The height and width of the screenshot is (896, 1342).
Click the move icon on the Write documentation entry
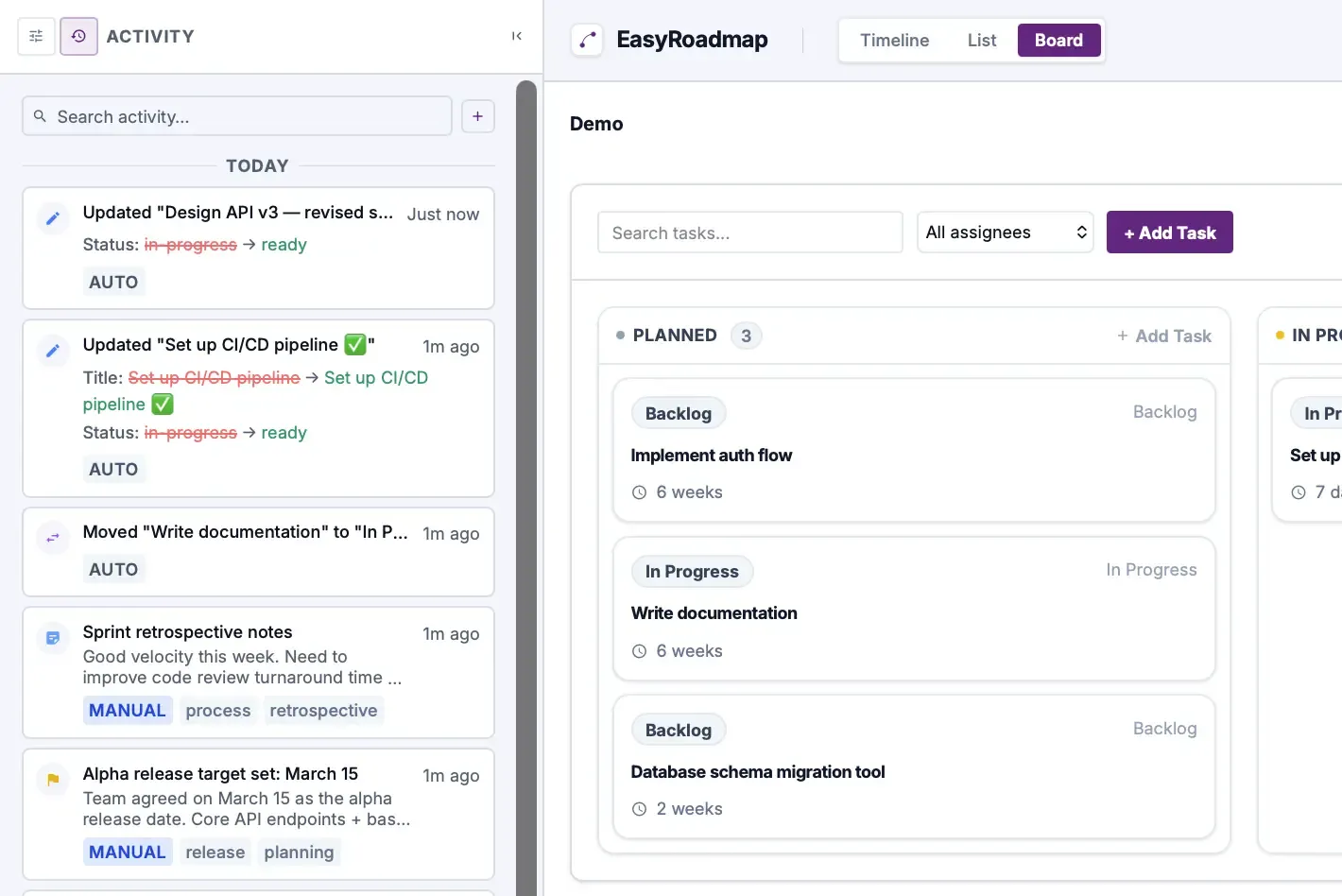pos(52,537)
